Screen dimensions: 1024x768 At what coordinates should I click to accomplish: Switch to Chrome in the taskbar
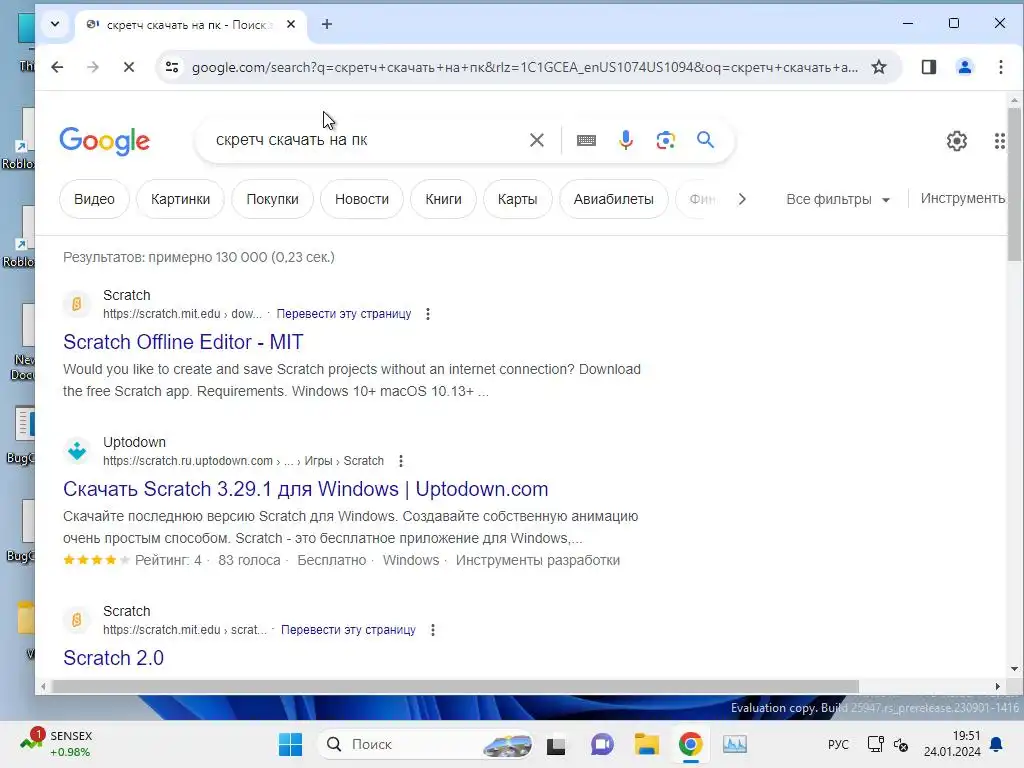pos(690,744)
